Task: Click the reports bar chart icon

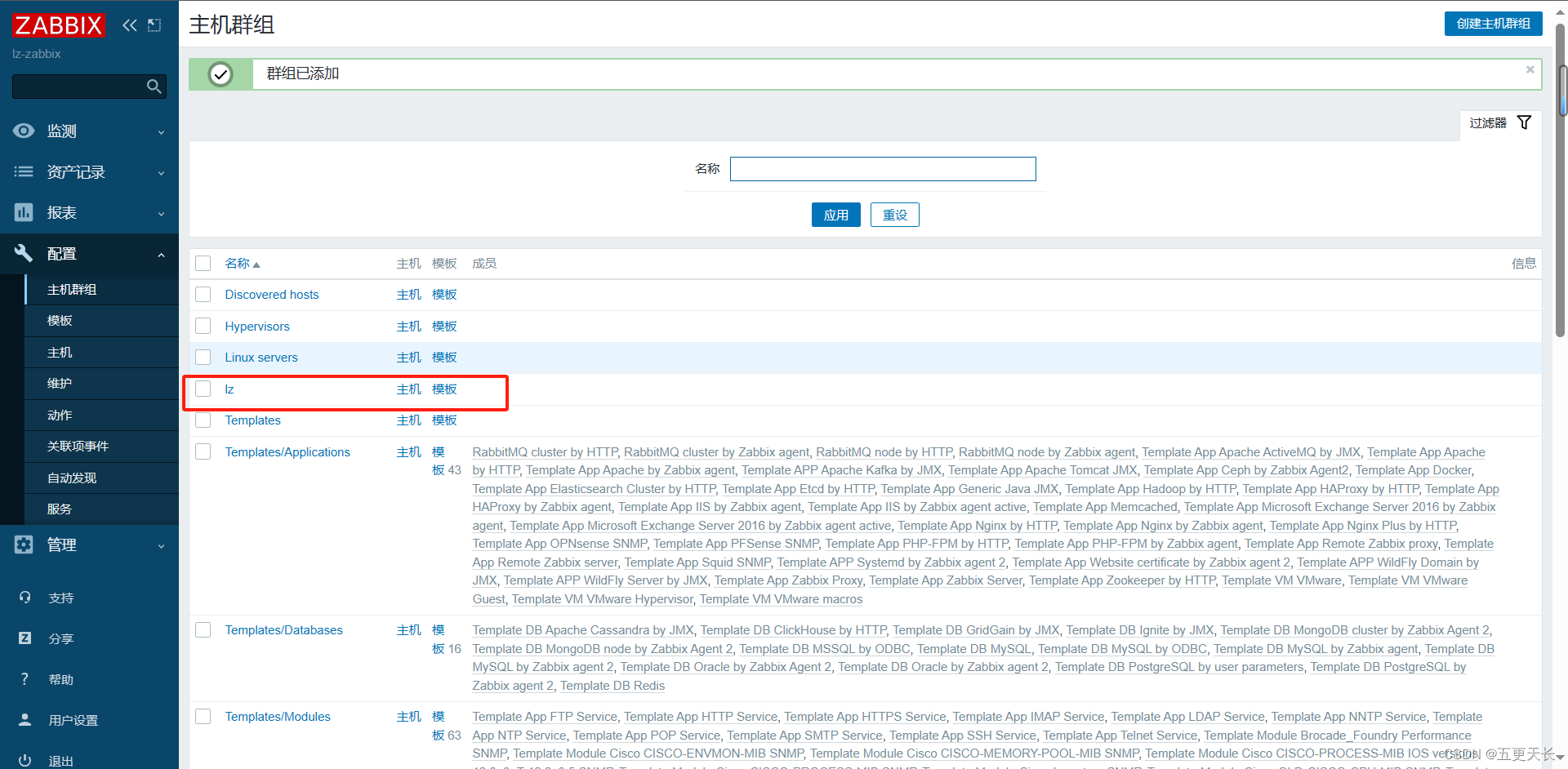Action: pos(24,212)
